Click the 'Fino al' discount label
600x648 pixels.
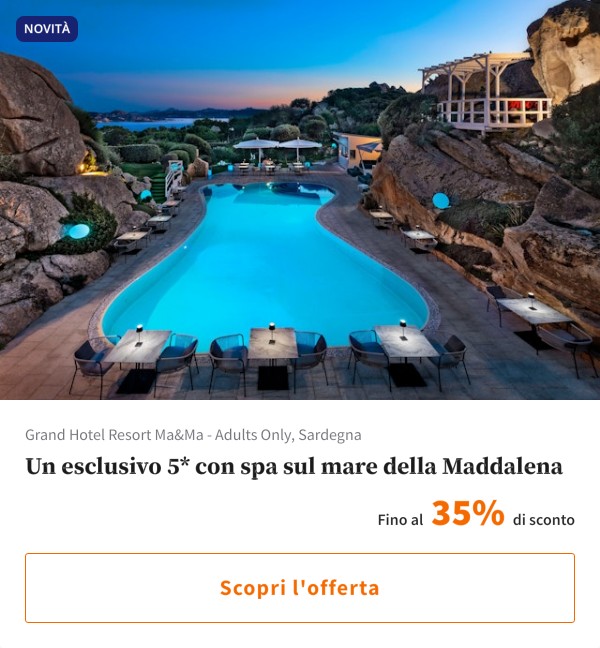[400, 519]
